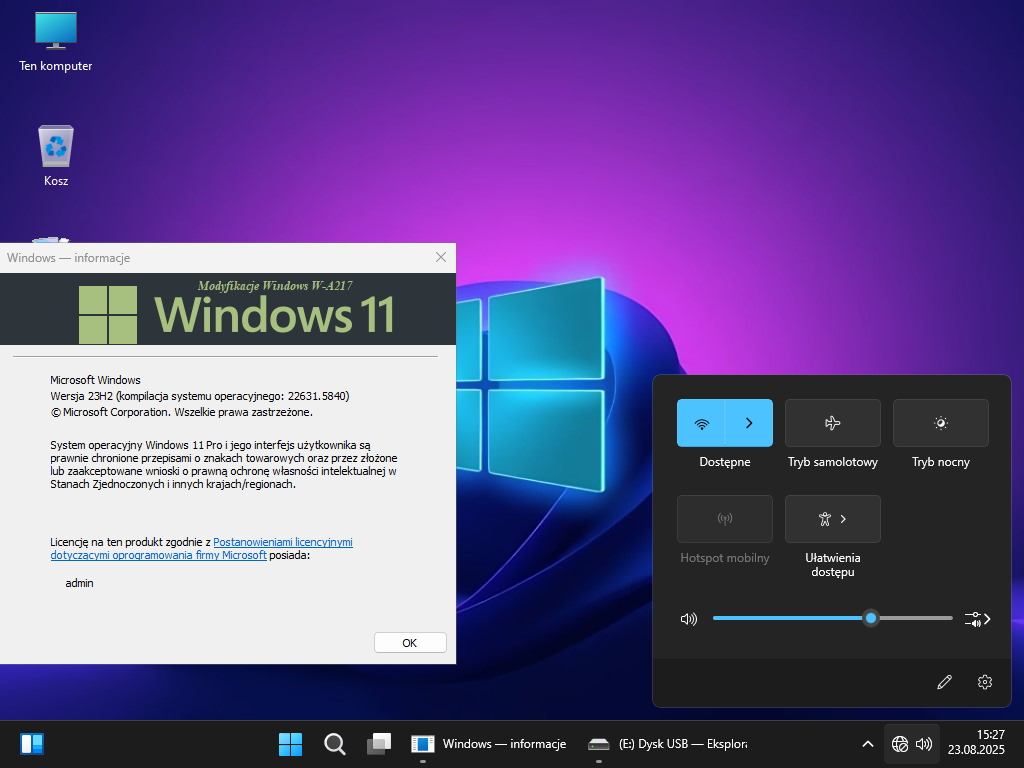The width and height of the screenshot is (1024, 768).
Task: Open settings gear in quick settings panel
Action: click(x=985, y=682)
